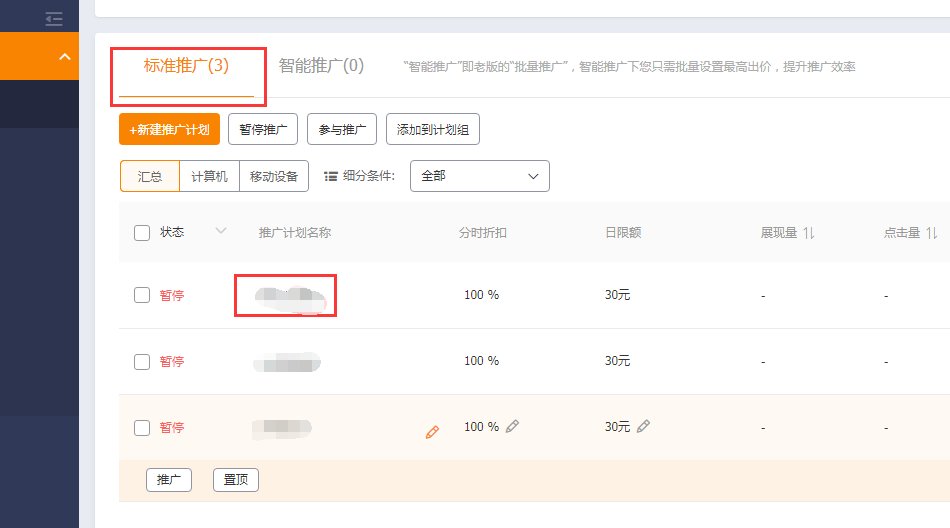This screenshot has height=528, width=950.
Task: Click the third row's 暂停 status
Action: (171, 427)
